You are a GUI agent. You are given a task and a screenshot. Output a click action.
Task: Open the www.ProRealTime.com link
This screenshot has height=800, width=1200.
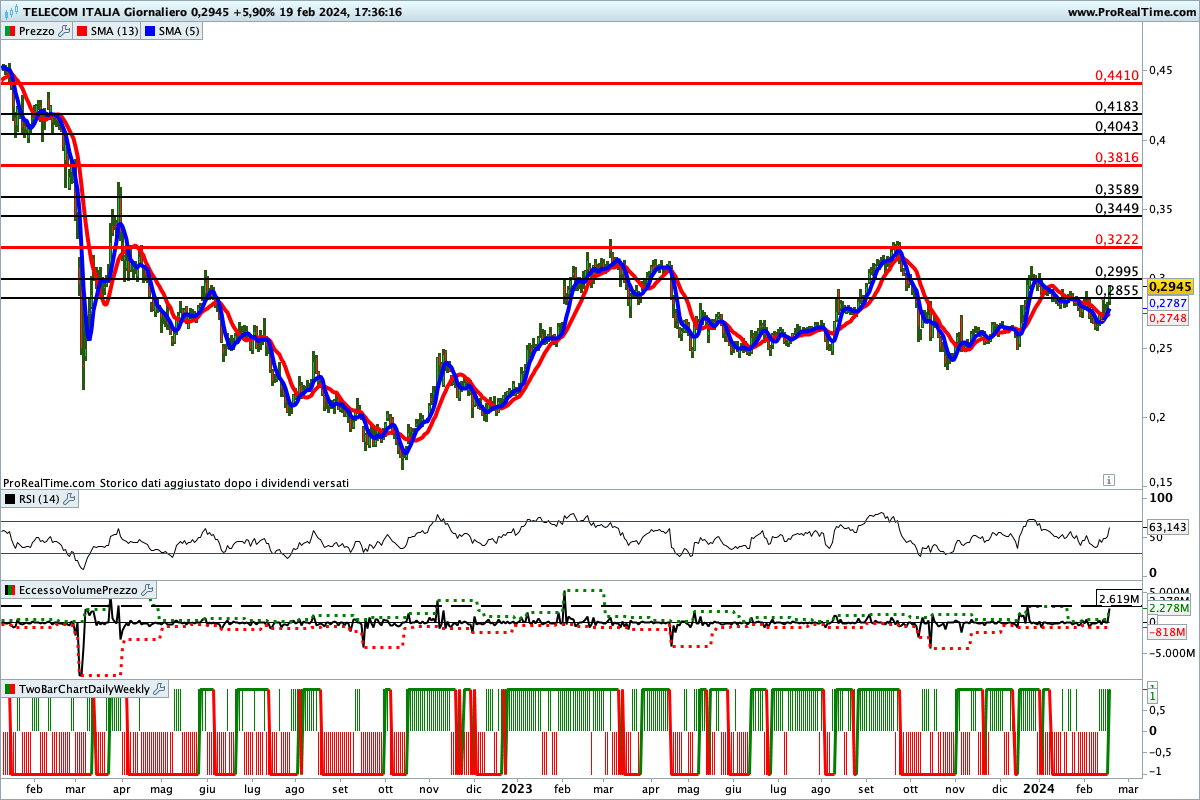click(x=1130, y=12)
